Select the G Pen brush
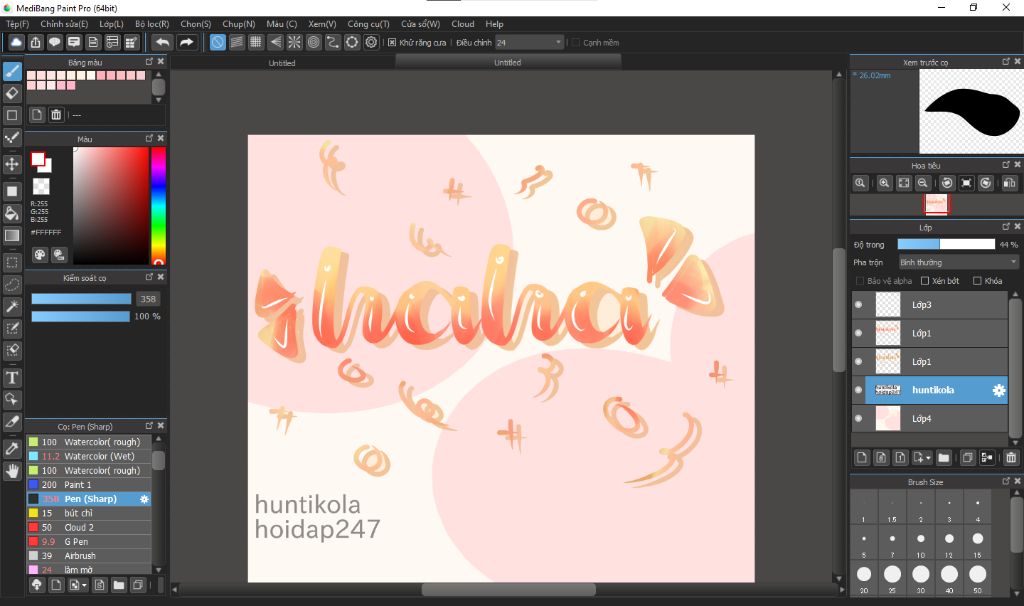 pyautogui.click(x=89, y=541)
